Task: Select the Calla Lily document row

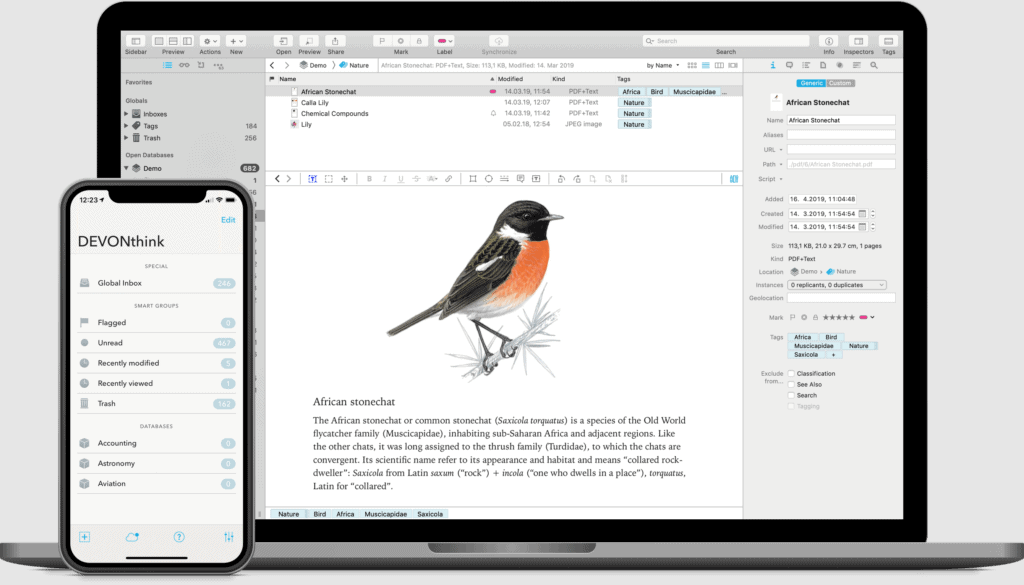Action: (504, 103)
